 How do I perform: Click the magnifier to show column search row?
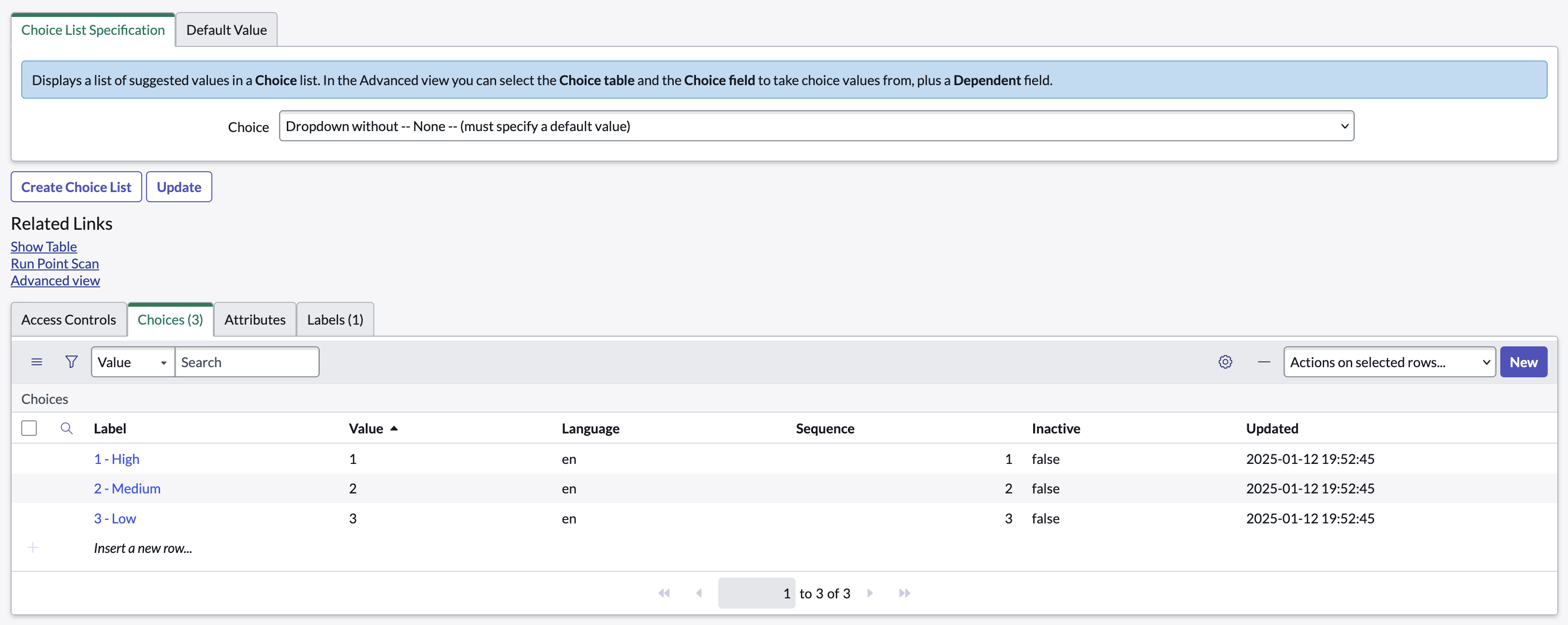coord(66,428)
